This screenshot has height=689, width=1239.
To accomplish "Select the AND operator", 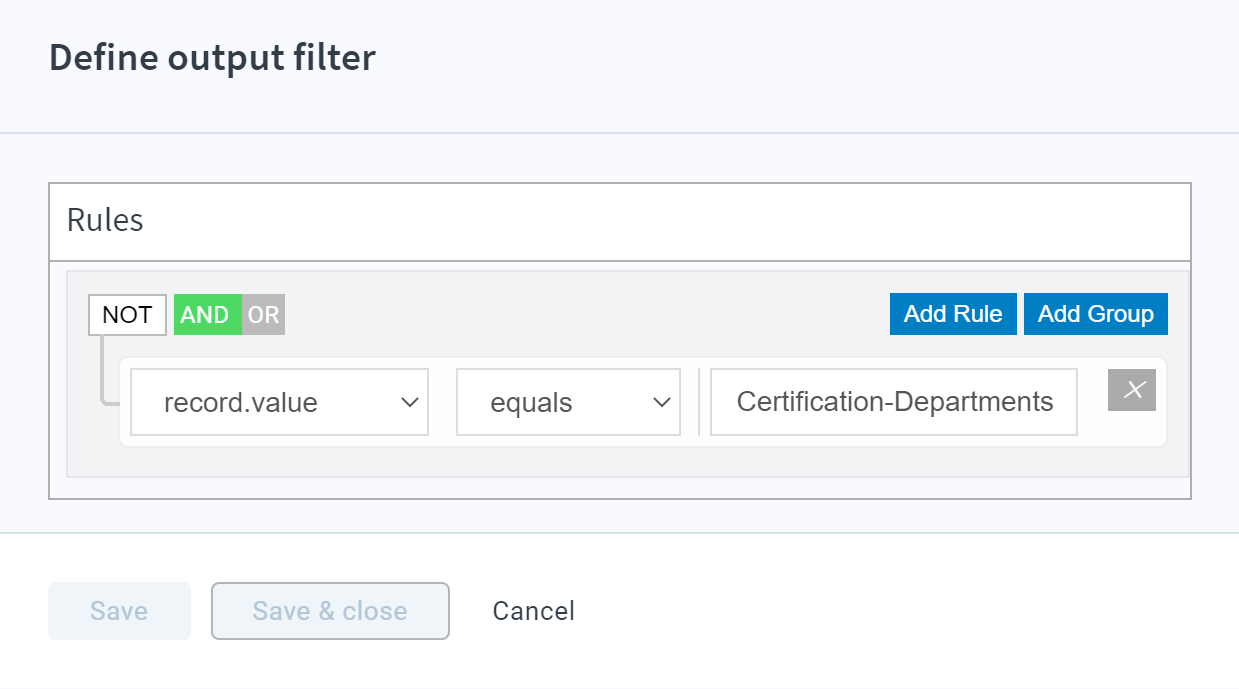I will 207,315.
